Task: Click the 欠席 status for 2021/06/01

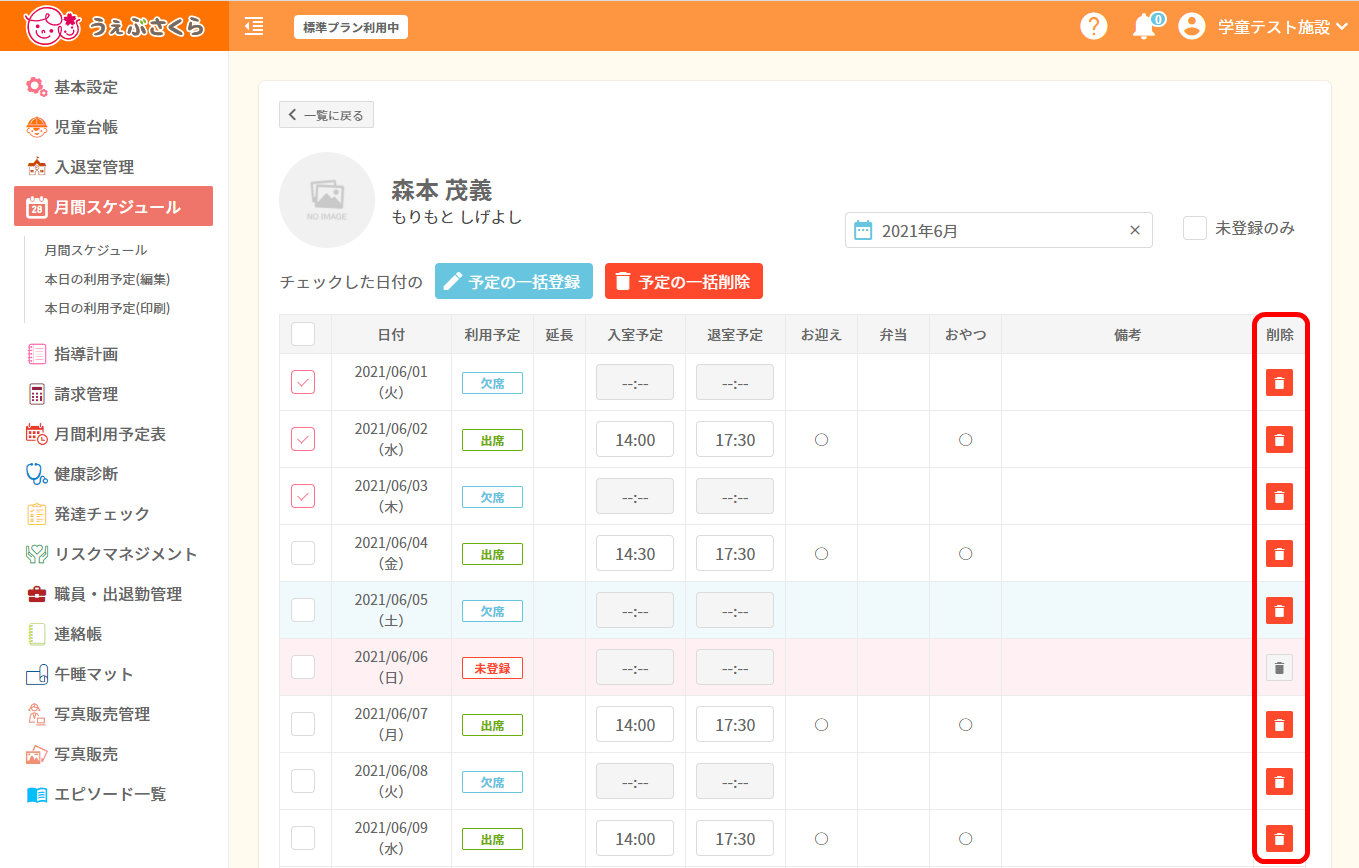Action: [x=492, y=383]
